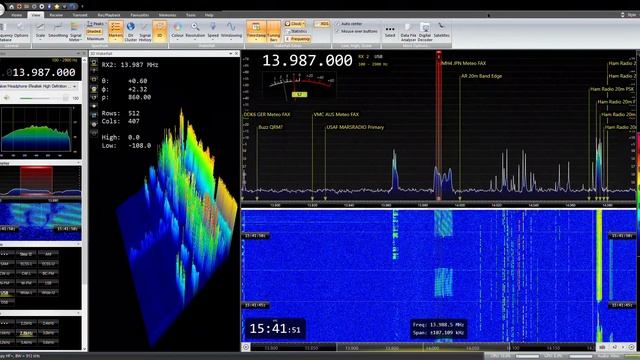Viewport: 640px width, 360px height.
Task: Switch to the Rec/Playback ribbon tab
Action: click(x=109, y=15)
